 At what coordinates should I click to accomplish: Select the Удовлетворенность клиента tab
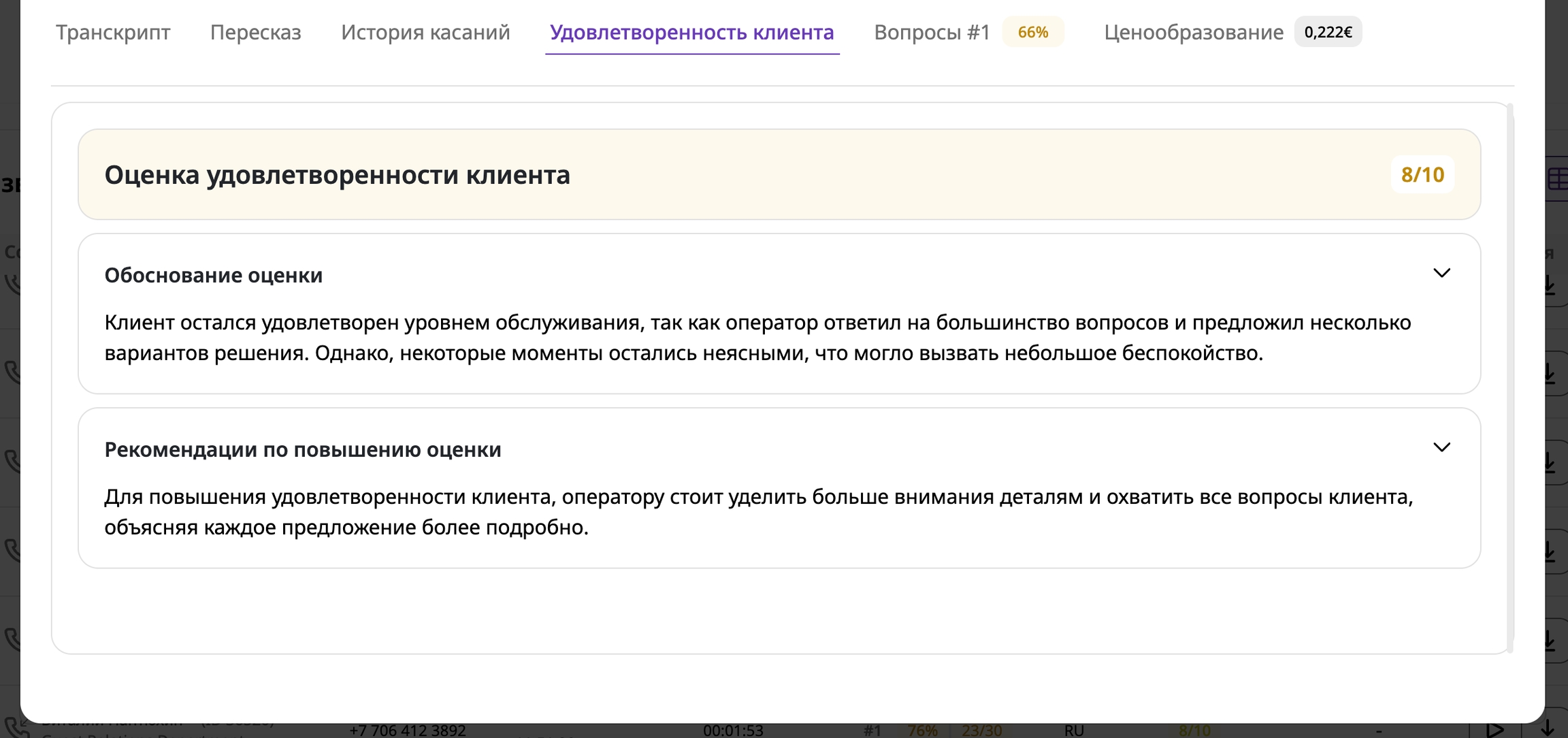tap(691, 32)
